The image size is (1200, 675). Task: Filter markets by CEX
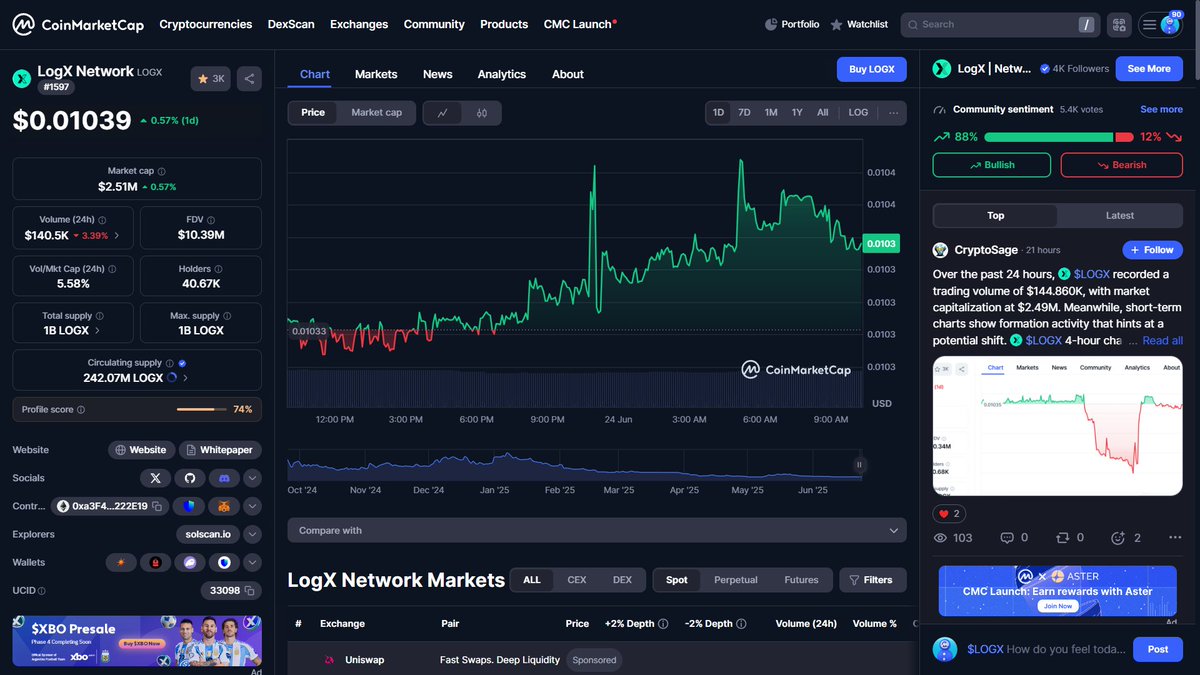[x=577, y=580]
